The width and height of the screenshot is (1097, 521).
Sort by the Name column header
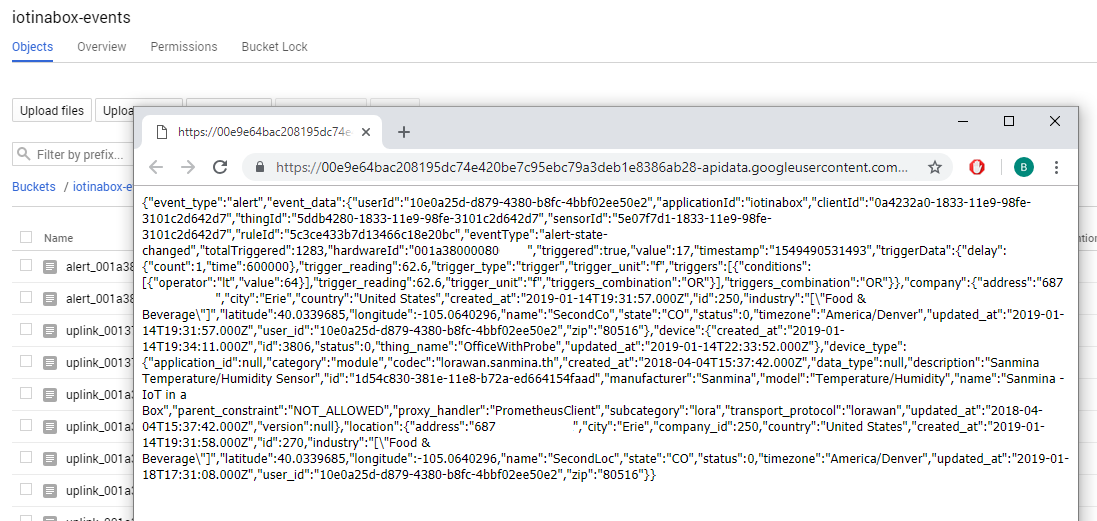[58, 238]
